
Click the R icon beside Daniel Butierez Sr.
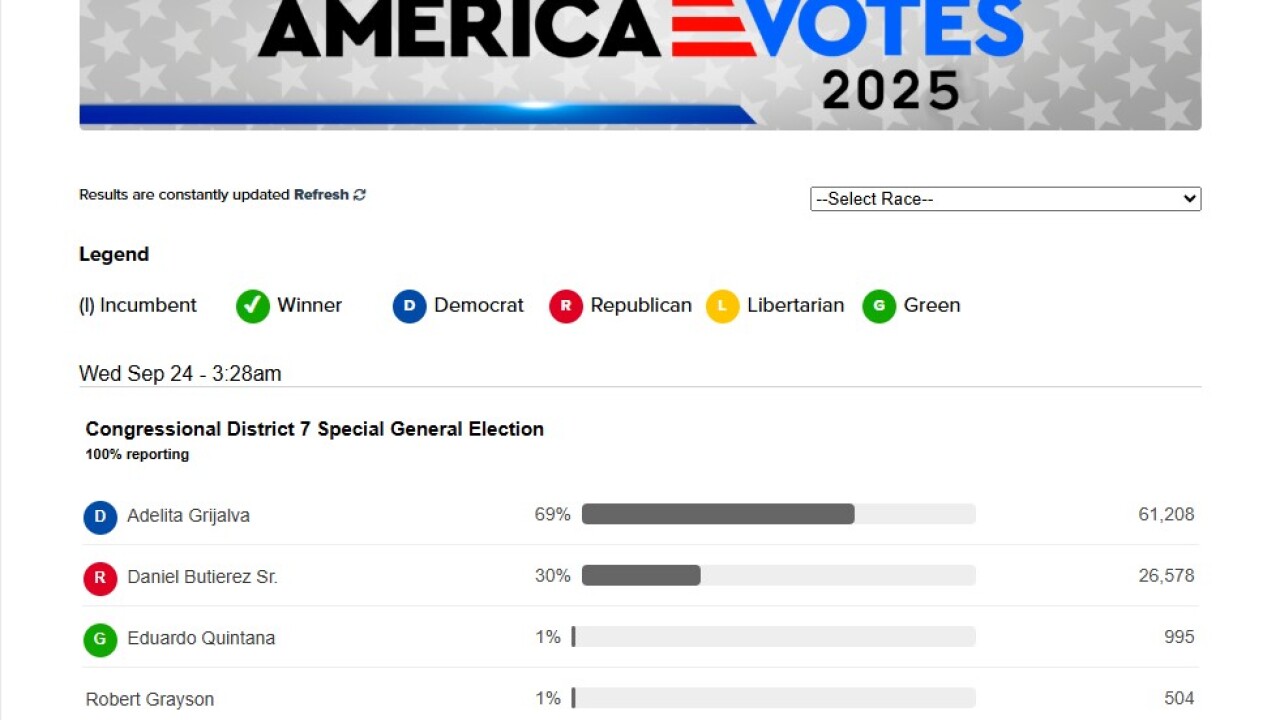99,578
